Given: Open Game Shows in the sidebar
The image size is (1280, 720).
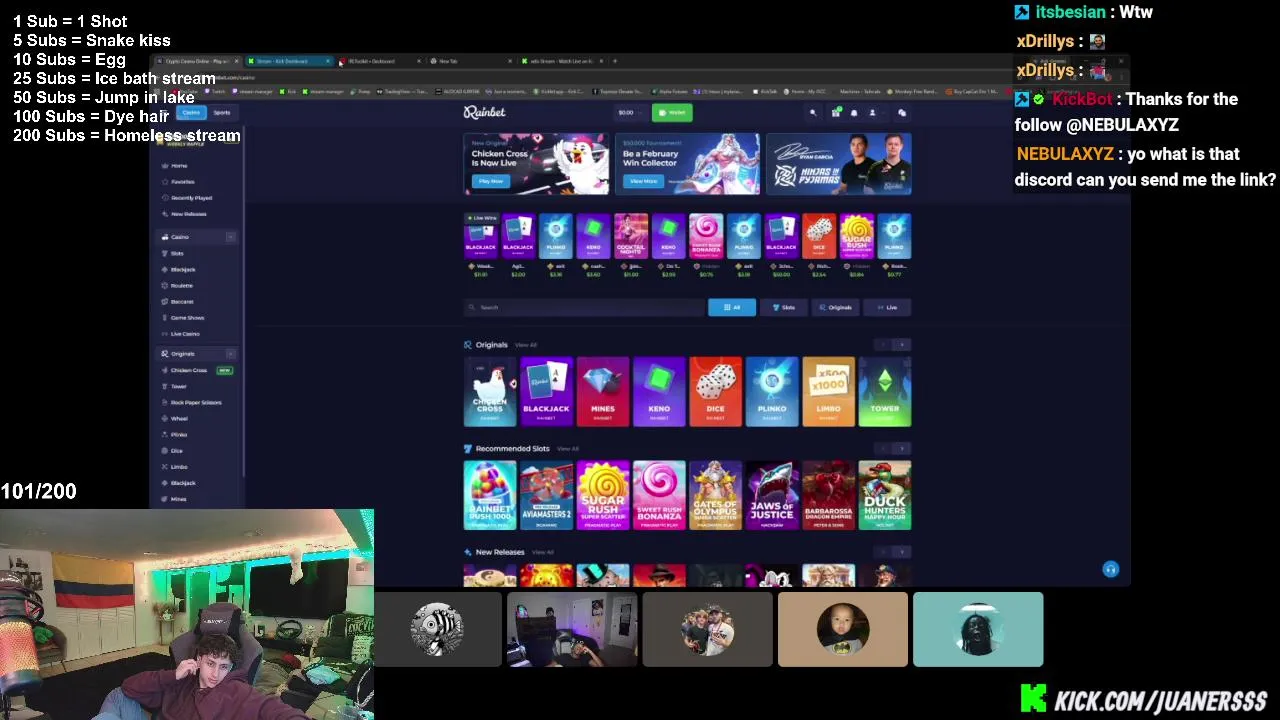Looking at the screenshot, I should click(187, 318).
